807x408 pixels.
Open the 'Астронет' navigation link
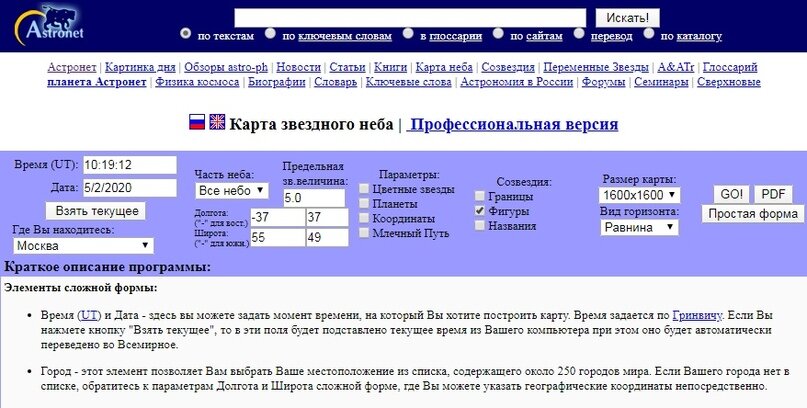click(72, 67)
